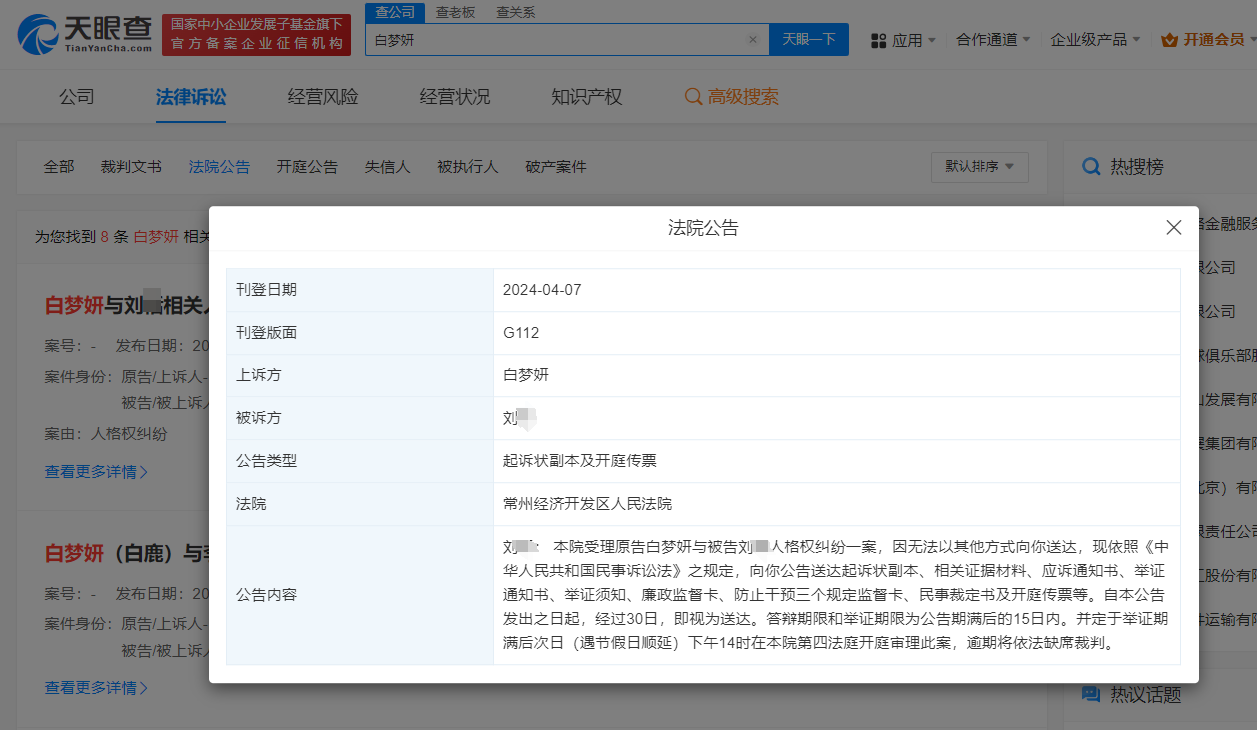Select the 经营风险 navigation item
1257x730 pixels.
pos(321,96)
